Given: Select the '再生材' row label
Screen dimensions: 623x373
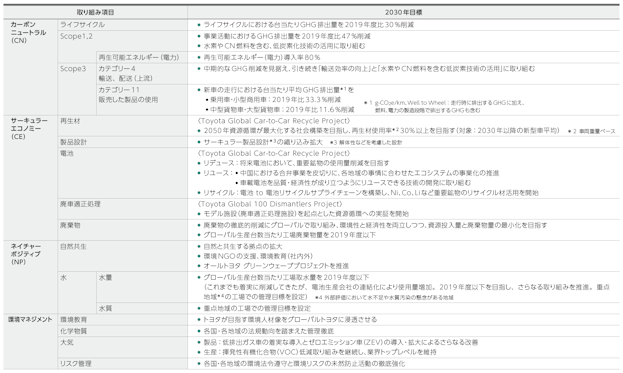Looking at the screenshot, I should point(70,121).
